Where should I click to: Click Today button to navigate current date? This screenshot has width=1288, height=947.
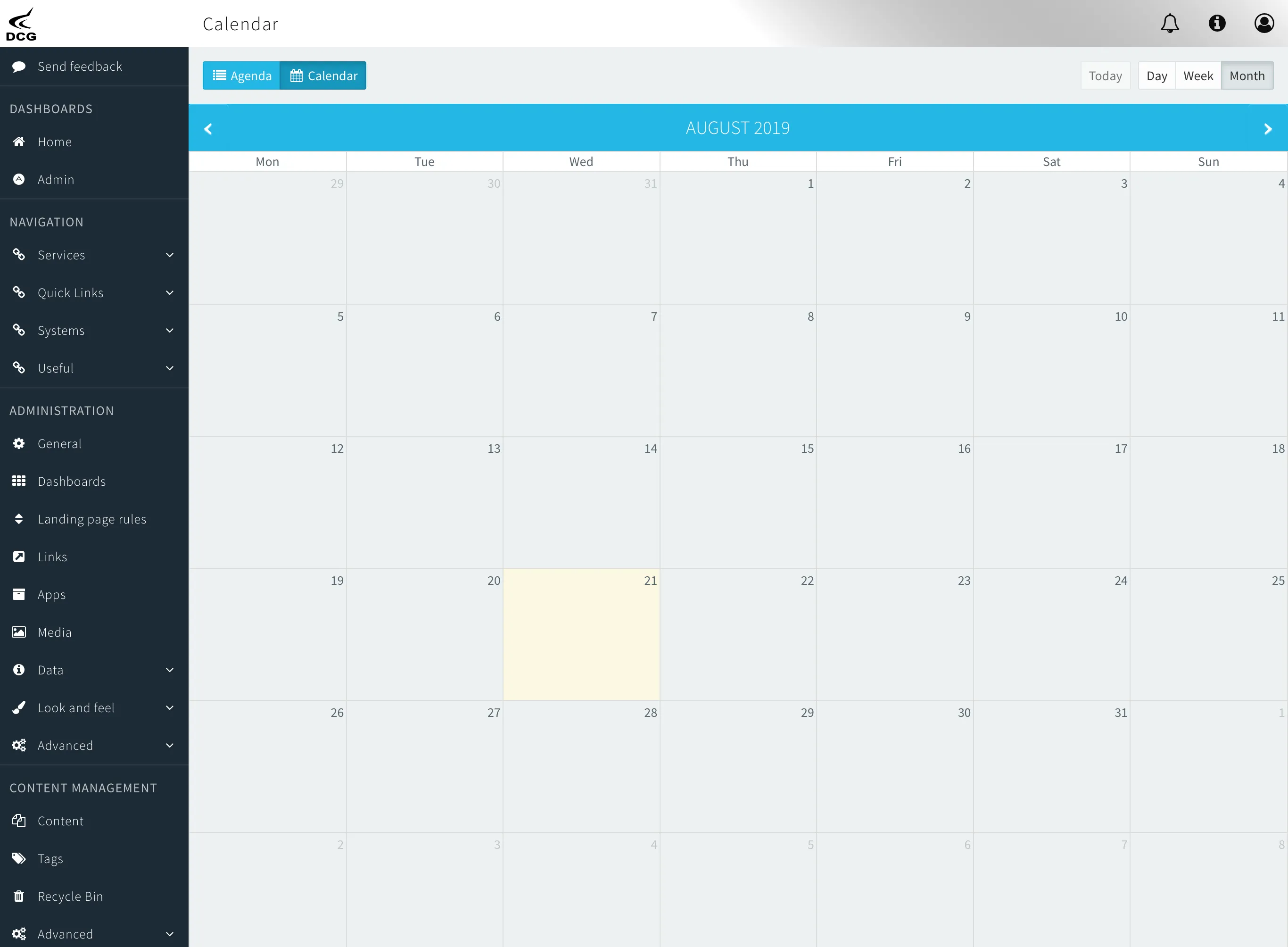1104,75
